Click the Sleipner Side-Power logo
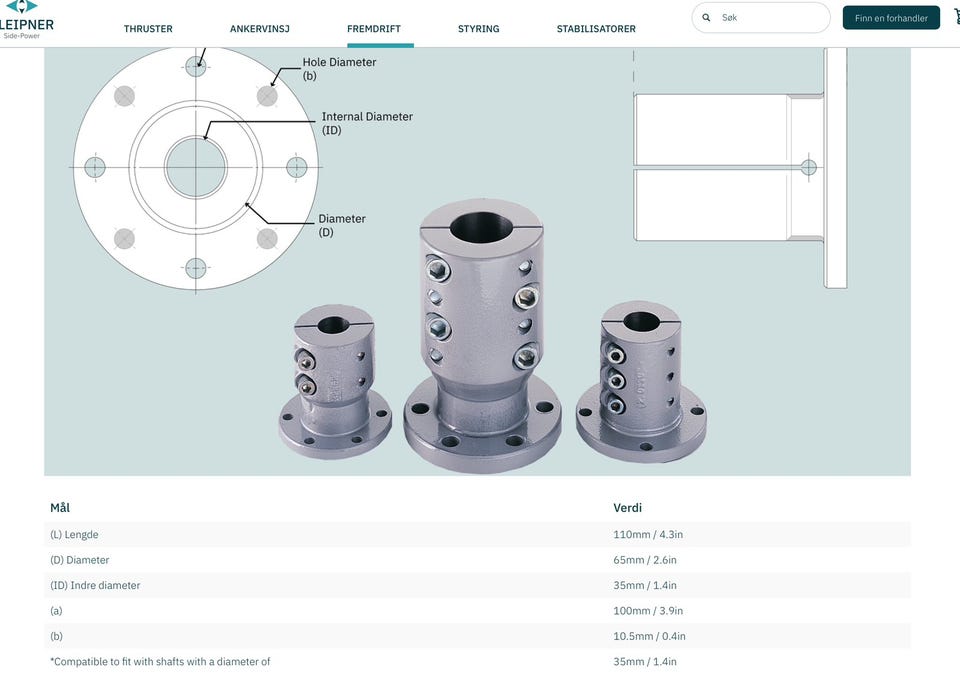This screenshot has width=960, height=691. (26, 20)
